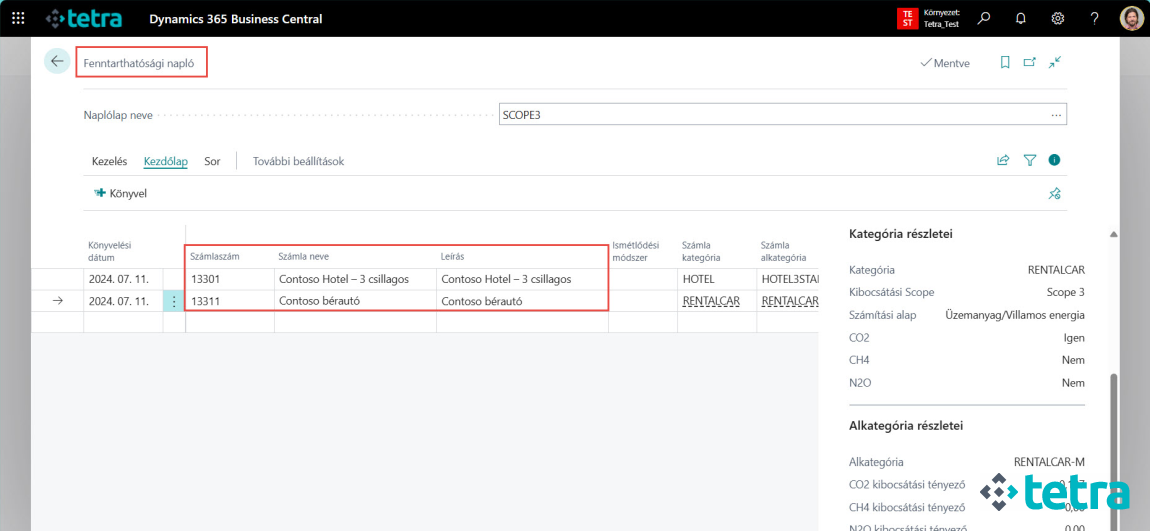1150x531 pixels.
Task: Click the back arrow button
Action: pyautogui.click(x=57, y=61)
